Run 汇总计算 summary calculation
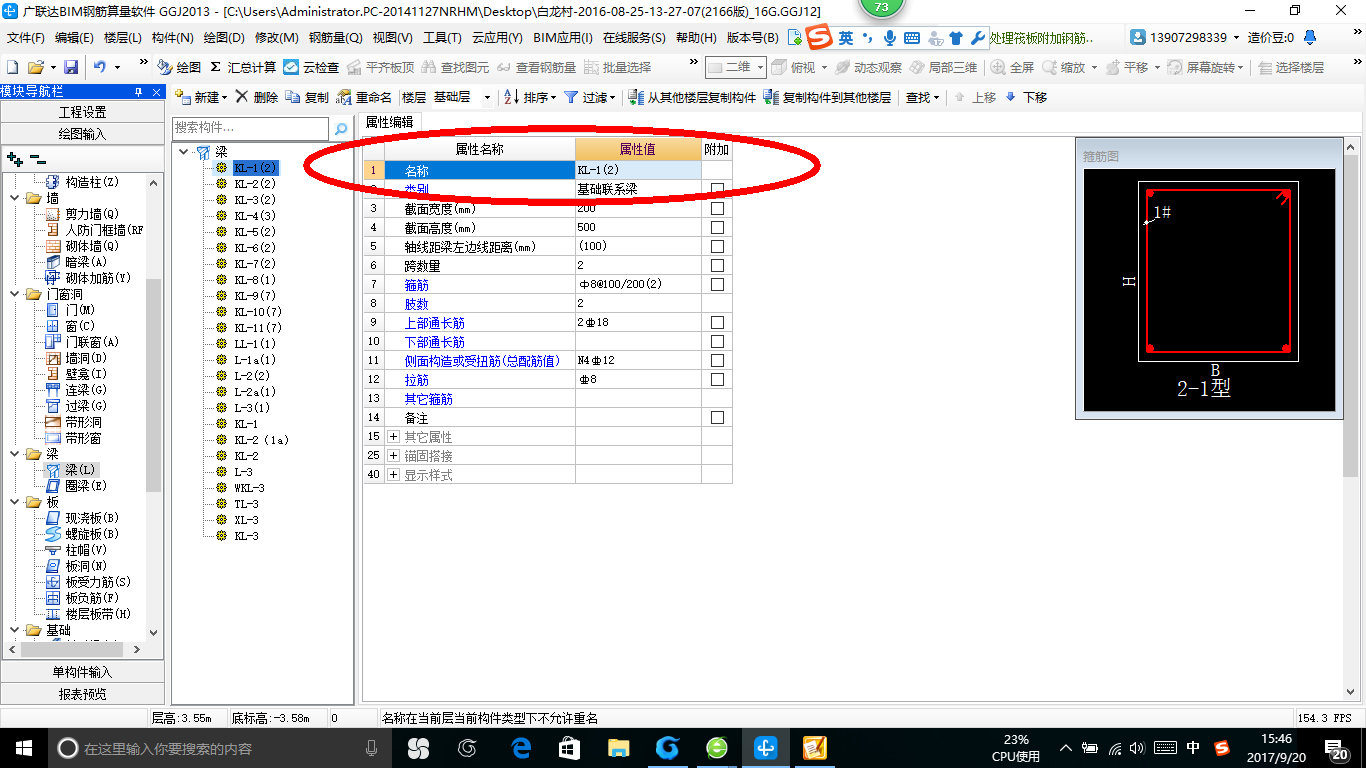This screenshot has width=1366, height=768. pyautogui.click(x=243, y=67)
